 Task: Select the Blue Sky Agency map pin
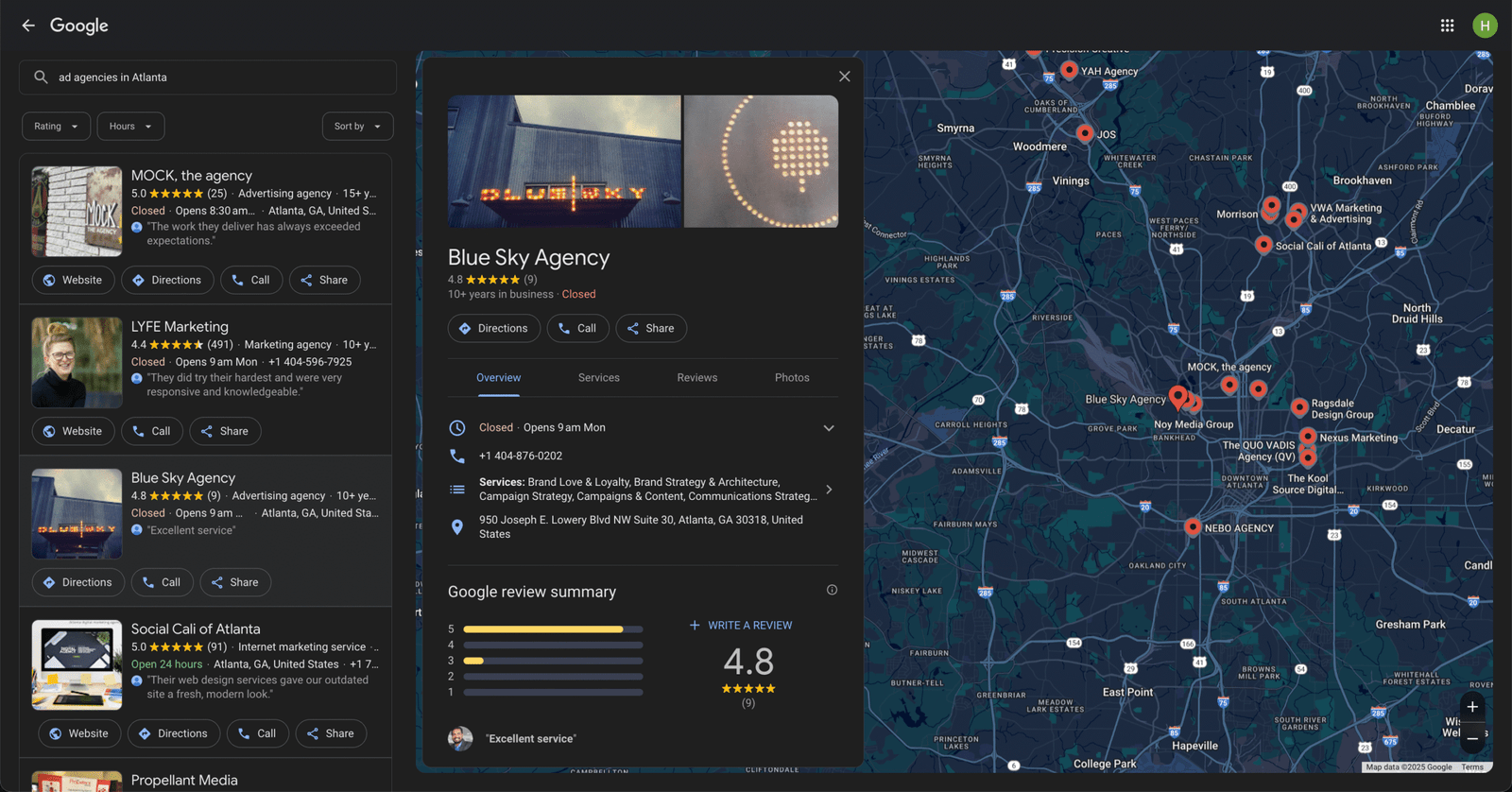(x=1177, y=396)
